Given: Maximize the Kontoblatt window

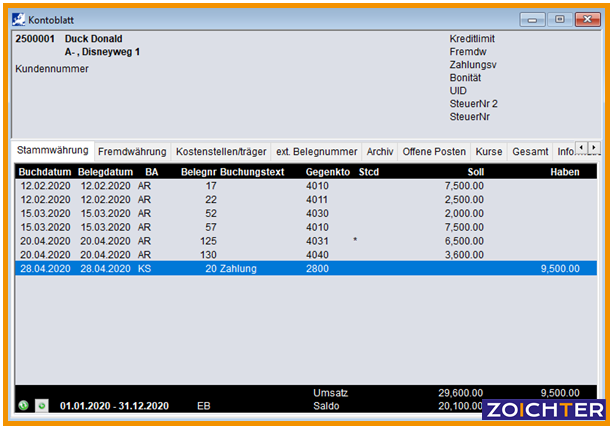Looking at the screenshot, I should pyautogui.click(x=559, y=18).
